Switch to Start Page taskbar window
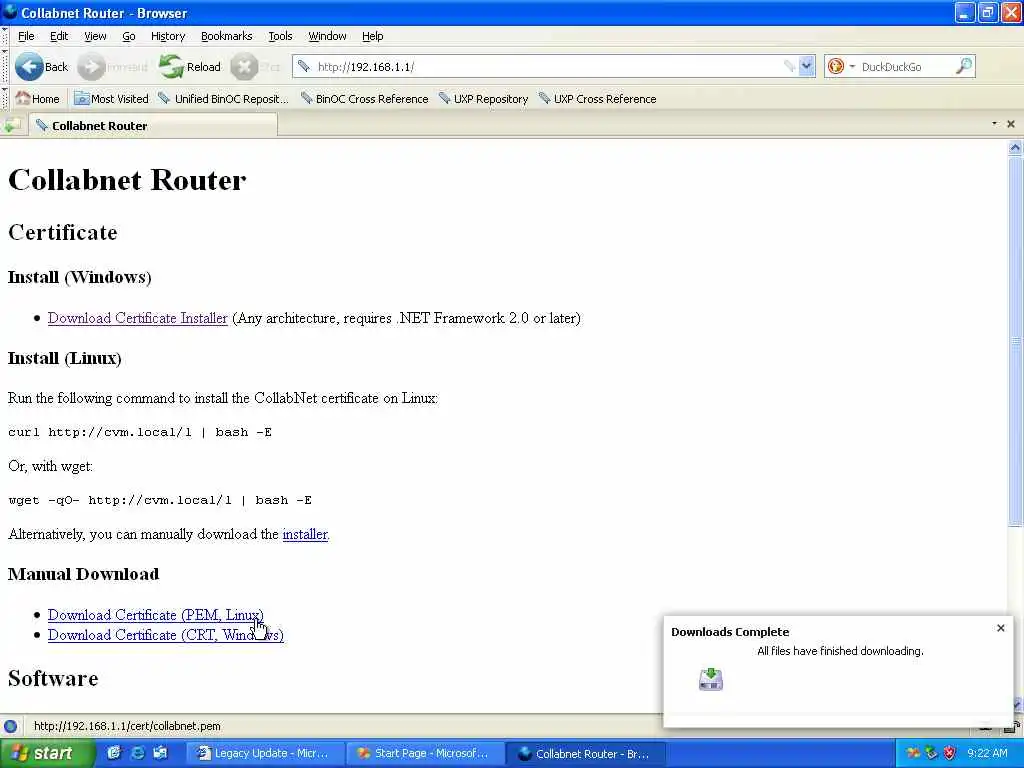1024x768 pixels. point(424,754)
